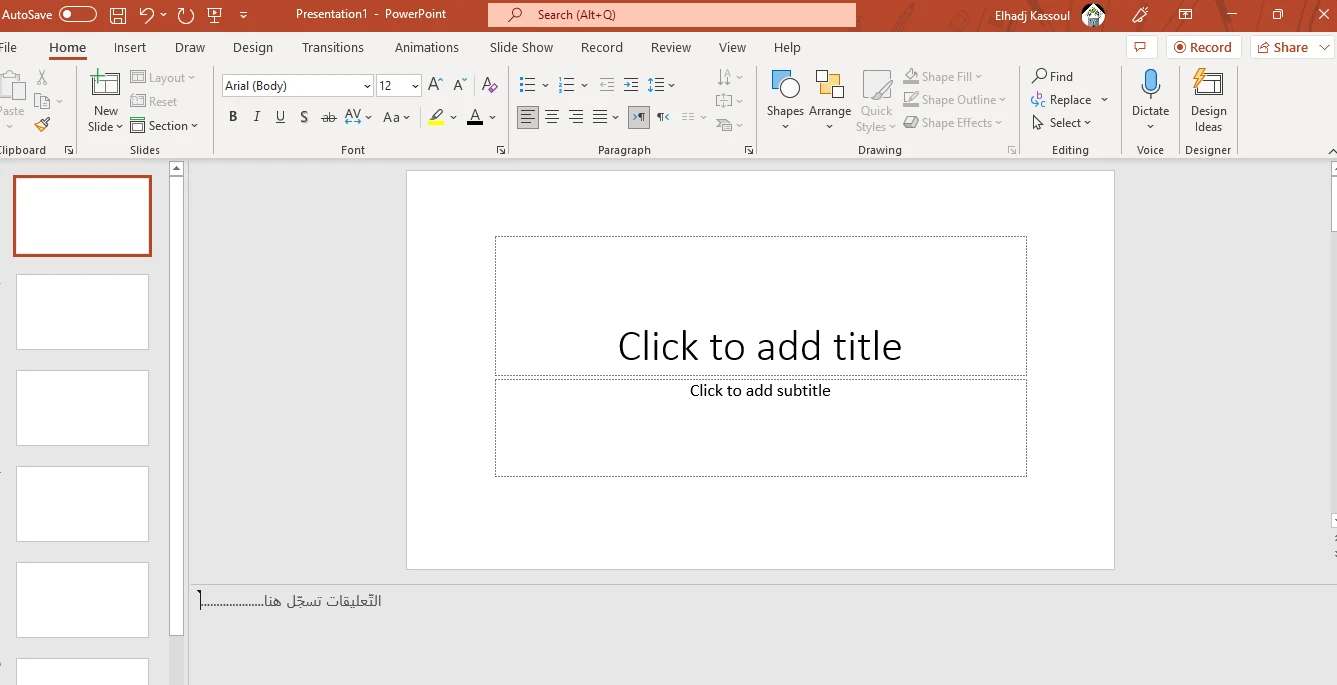This screenshot has height=685, width=1337.
Task: Switch to the Design tab
Action: tap(253, 47)
